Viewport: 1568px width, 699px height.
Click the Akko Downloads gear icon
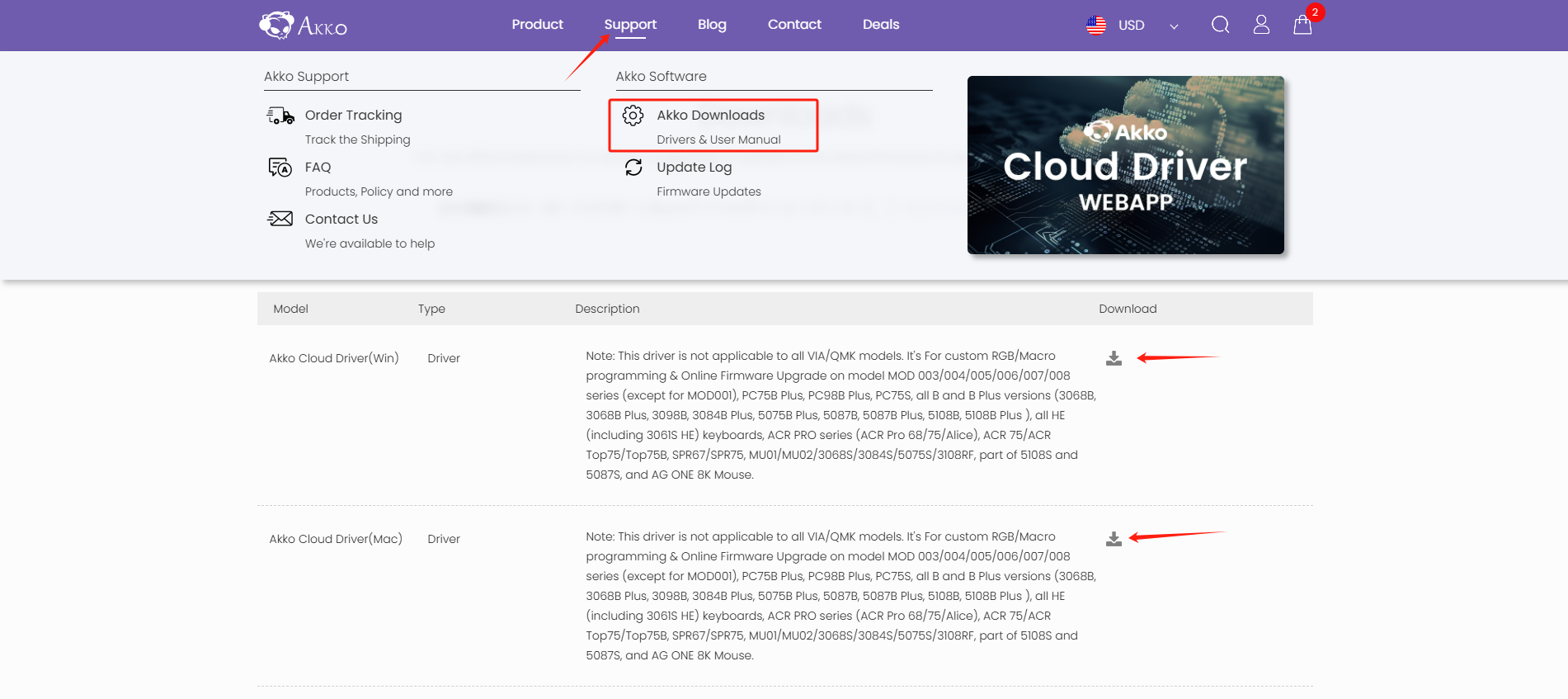633,116
